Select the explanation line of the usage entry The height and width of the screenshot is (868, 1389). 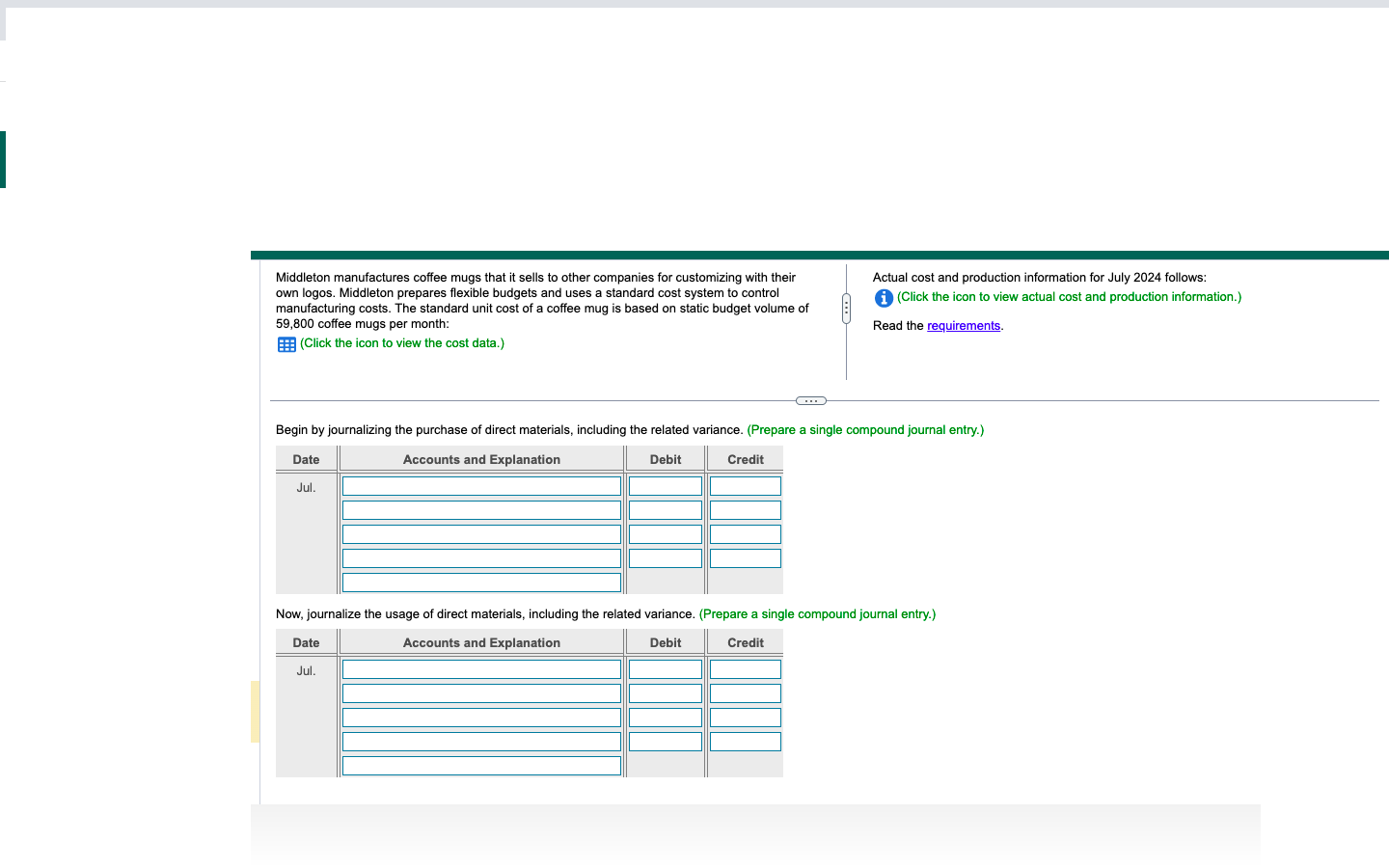481,765
